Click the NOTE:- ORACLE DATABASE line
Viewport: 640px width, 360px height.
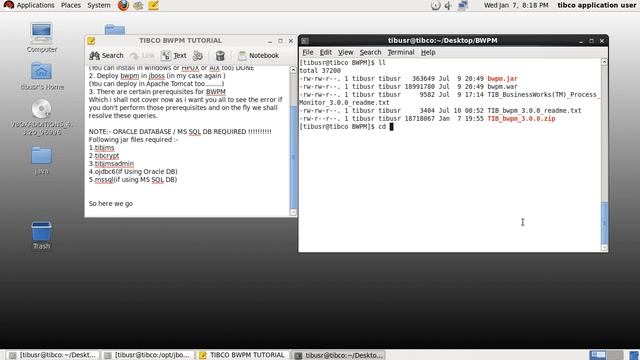point(180,131)
